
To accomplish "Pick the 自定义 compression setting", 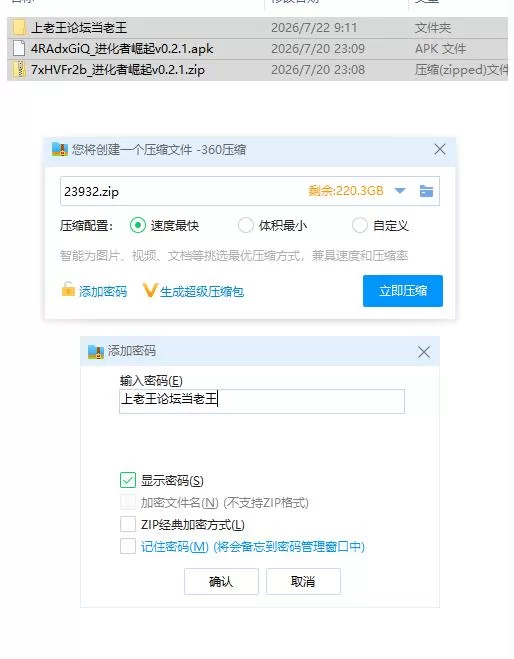I will 360,225.
